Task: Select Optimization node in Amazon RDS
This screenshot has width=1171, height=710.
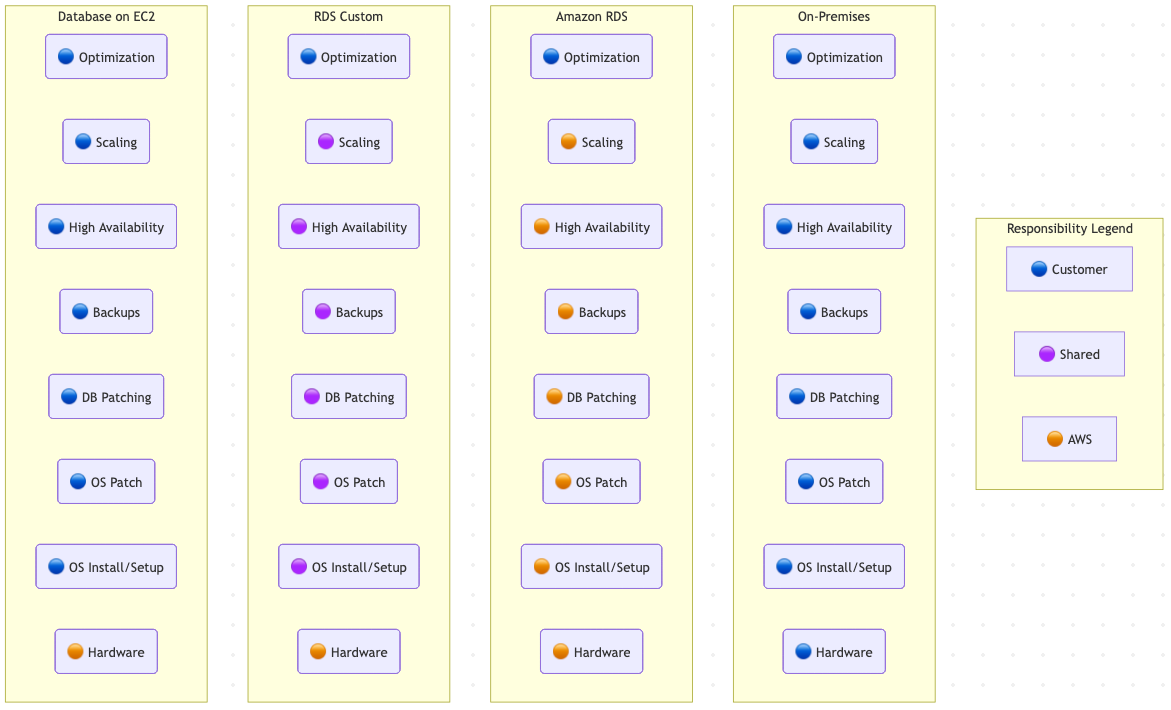Action: [591, 57]
